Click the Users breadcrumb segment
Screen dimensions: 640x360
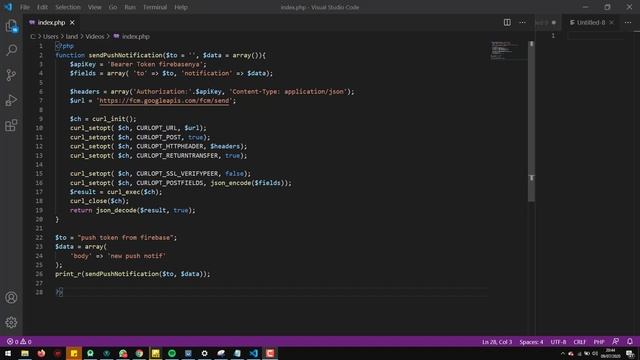click(51, 36)
